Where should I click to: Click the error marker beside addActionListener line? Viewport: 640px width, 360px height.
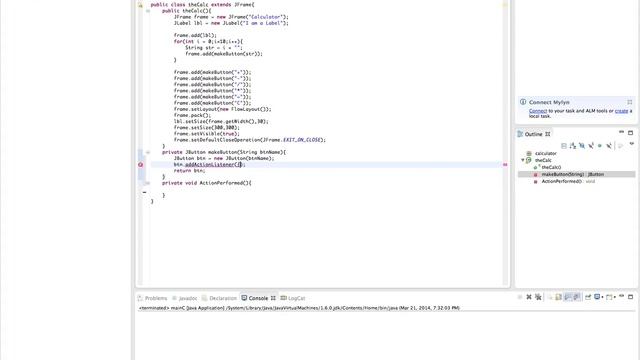click(140, 164)
